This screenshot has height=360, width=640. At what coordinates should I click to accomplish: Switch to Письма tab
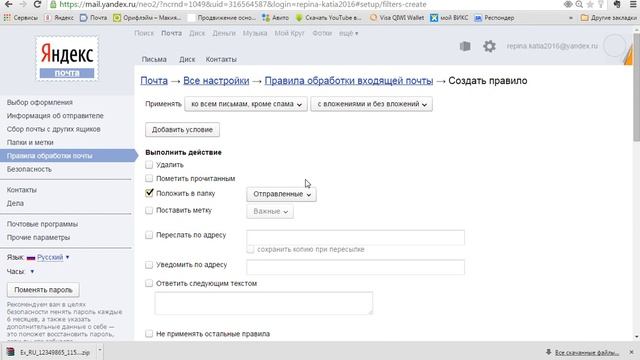click(154, 59)
